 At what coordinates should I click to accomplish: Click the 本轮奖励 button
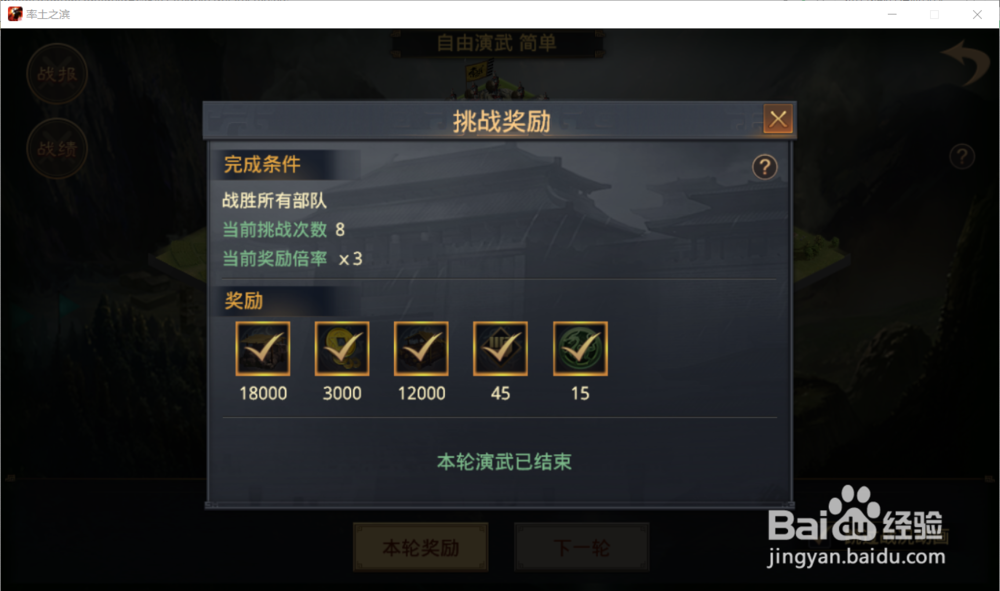click(x=421, y=547)
